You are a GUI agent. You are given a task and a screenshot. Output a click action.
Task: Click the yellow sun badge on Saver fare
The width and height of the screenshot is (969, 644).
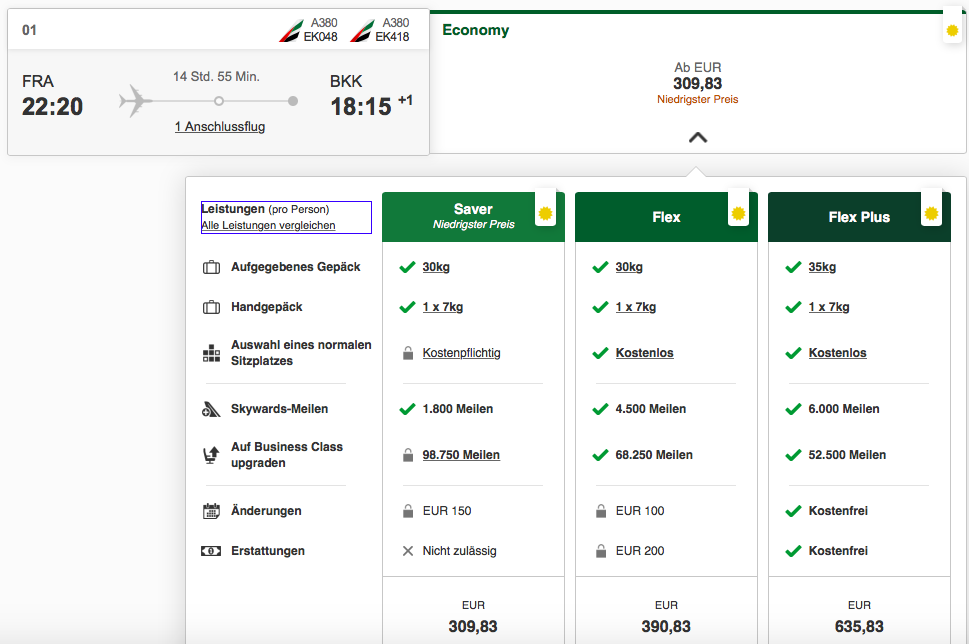coord(545,213)
